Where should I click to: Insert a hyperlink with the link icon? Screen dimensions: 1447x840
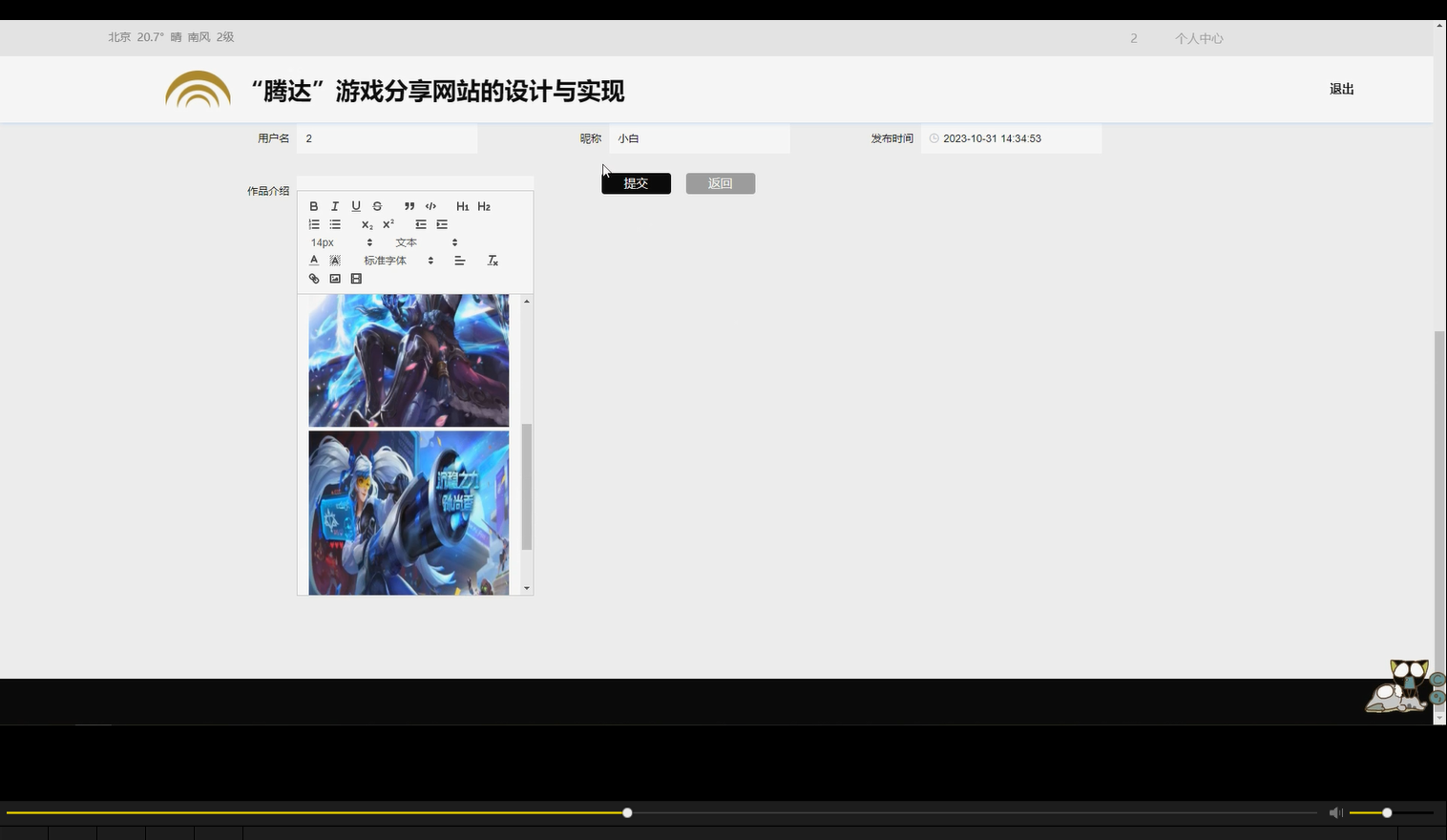click(313, 279)
